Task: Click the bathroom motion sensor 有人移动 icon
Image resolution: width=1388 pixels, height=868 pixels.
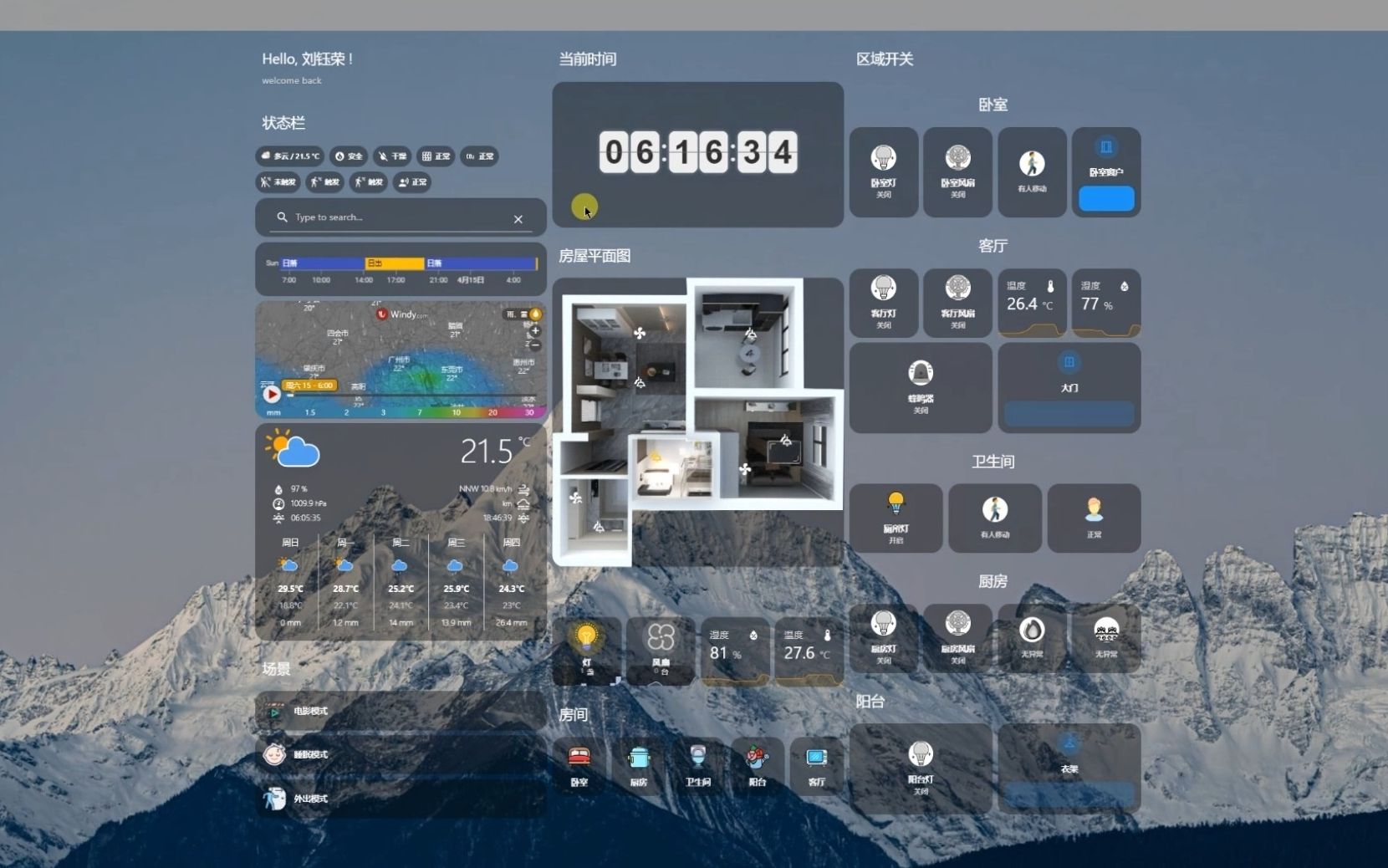Action: click(x=995, y=509)
